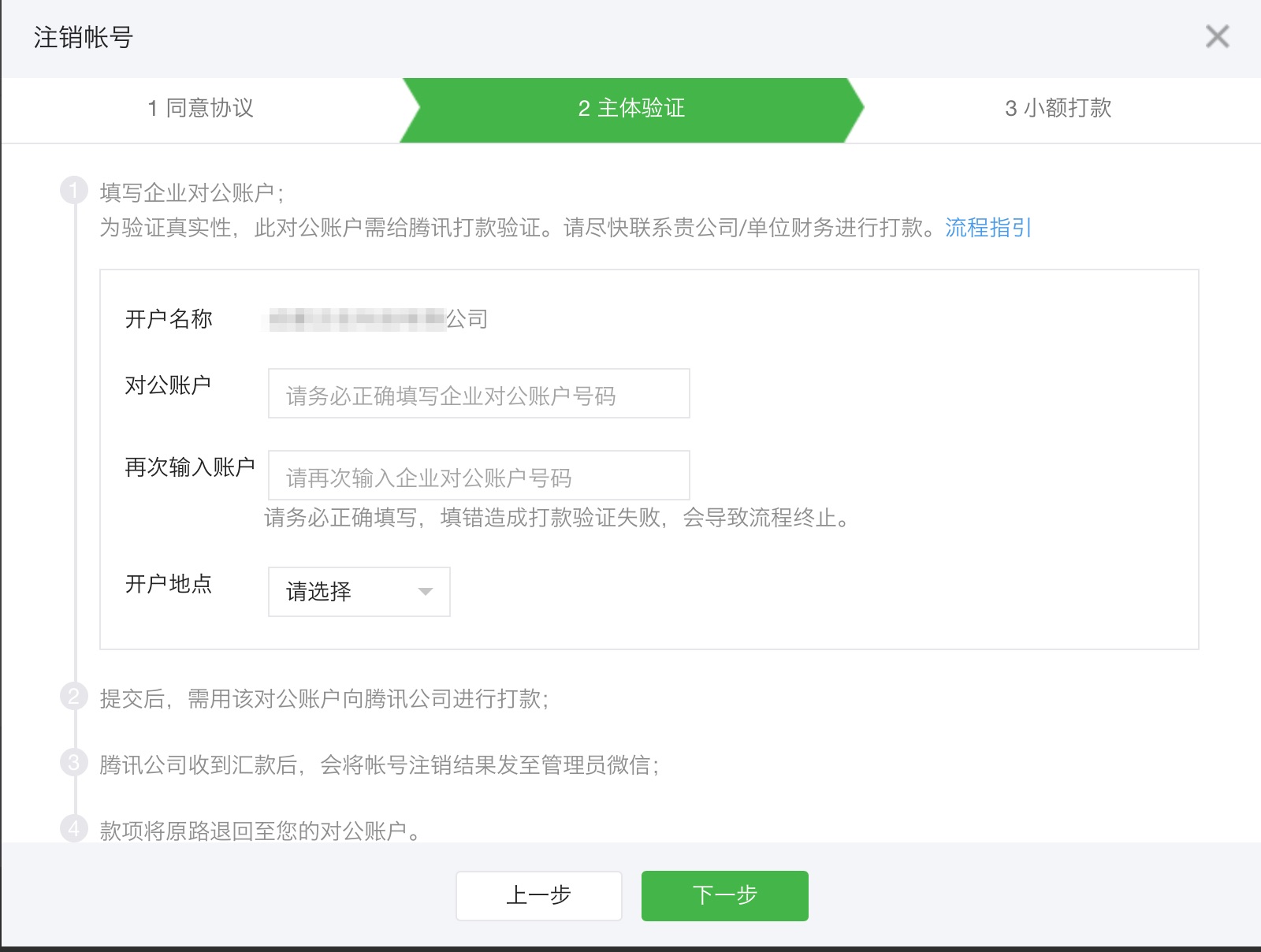Click the 开户名称 label

click(x=167, y=318)
